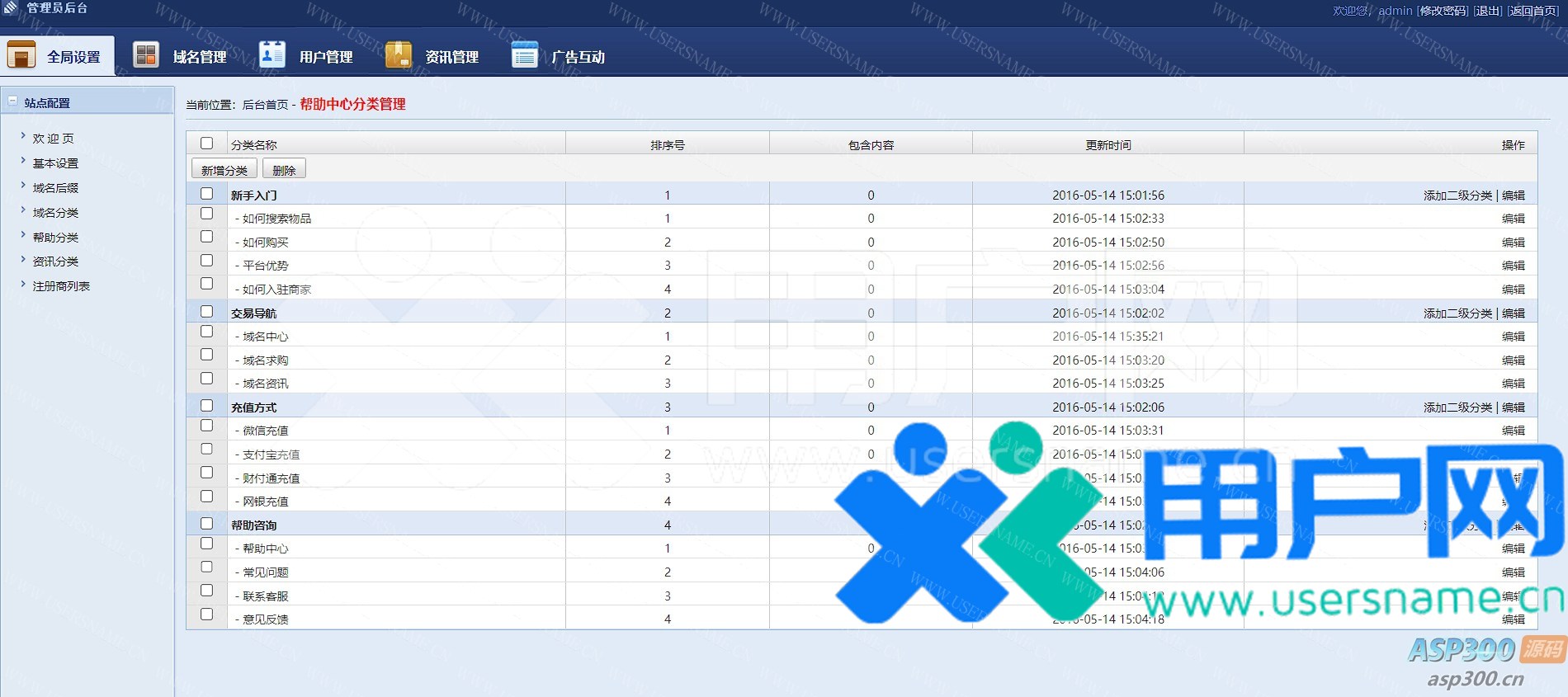The image size is (1568, 697).
Task: Check the 新手入门 row checkbox
Action: 207,194
